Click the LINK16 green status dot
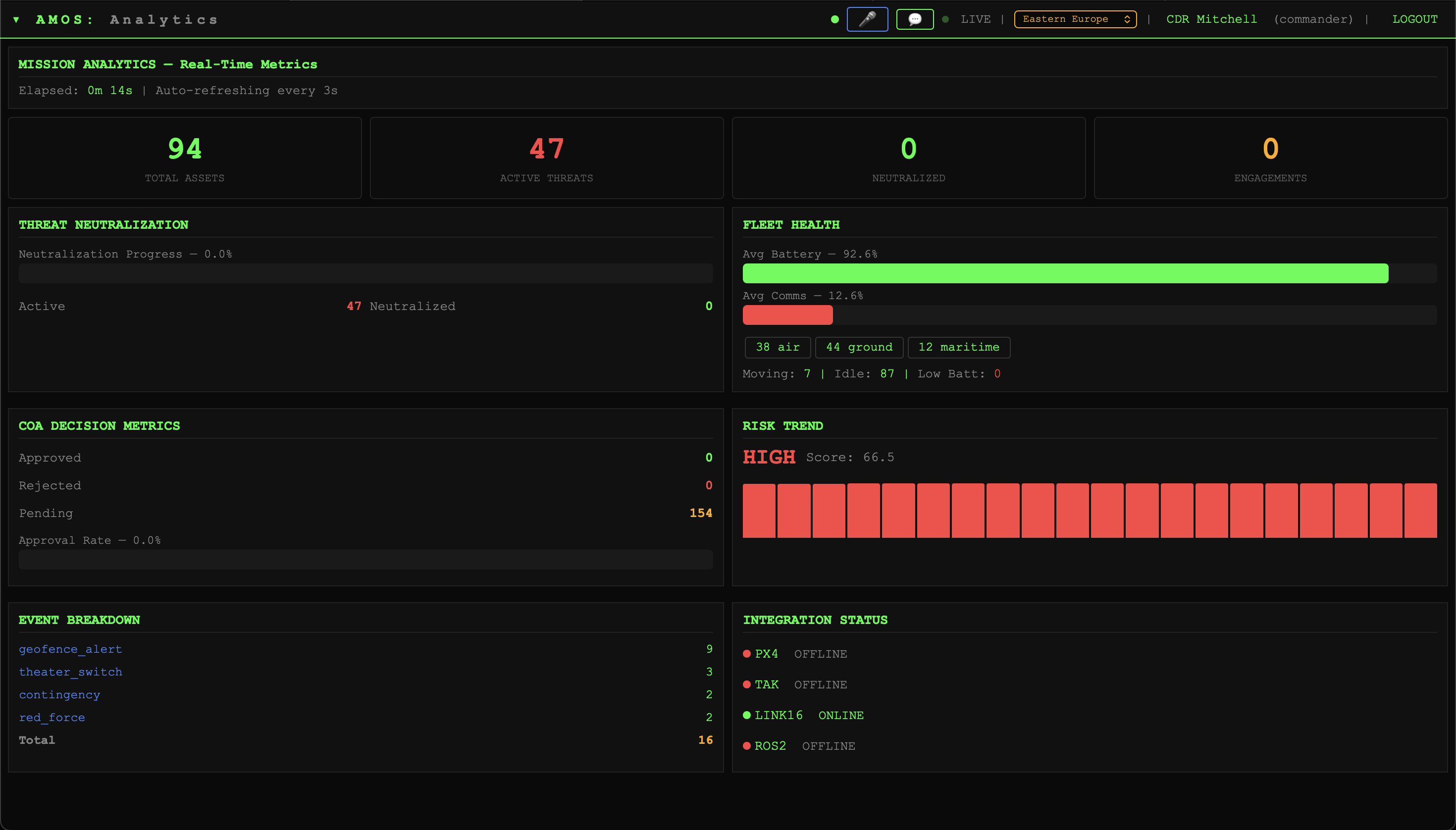The image size is (1456, 830). pyautogui.click(x=747, y=716)
